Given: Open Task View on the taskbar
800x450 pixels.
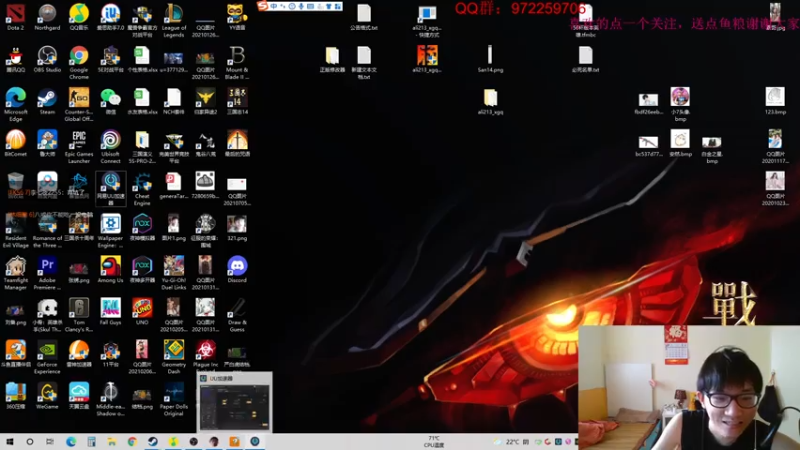Looking at the screenshot, I should click(x=50, y=442).
